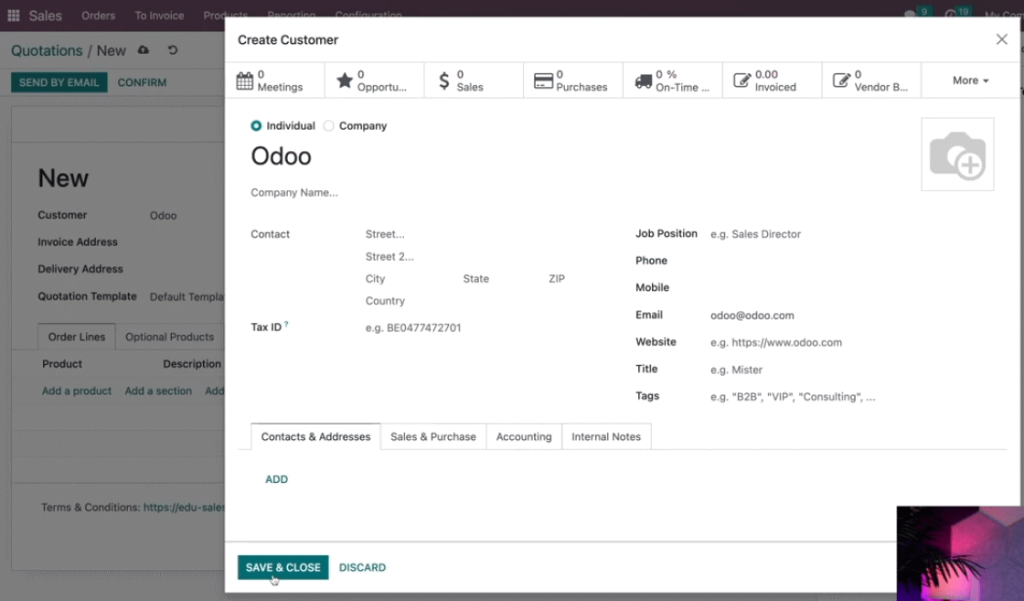Viewport: 1024px width, 601px height.
Task: Click the cloud save icon beside New
Action: (x=143, y=50)
